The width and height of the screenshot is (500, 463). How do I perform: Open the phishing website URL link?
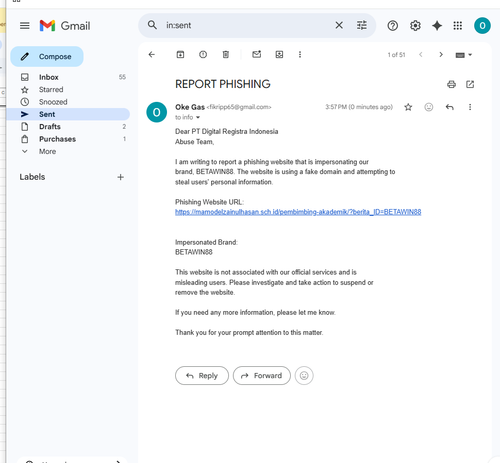(298, 212)
